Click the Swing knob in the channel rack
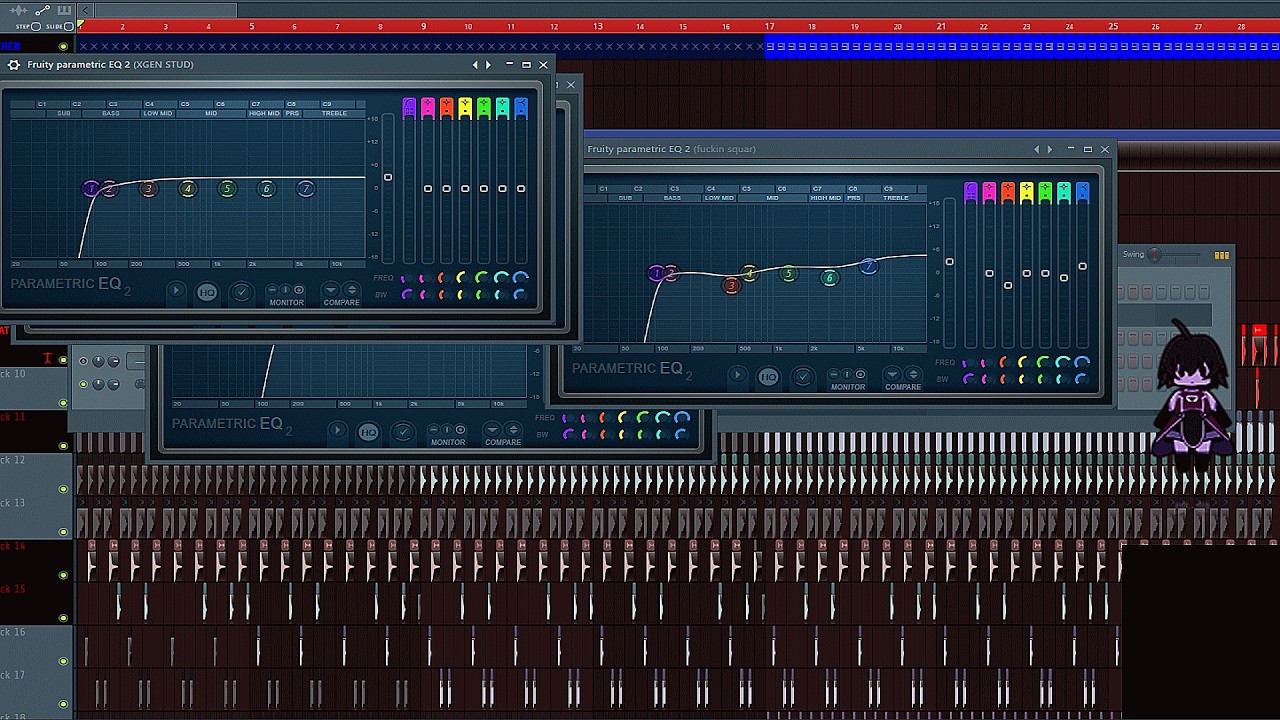Viewport: 1280px width, 720px height. pos(1156,255)
